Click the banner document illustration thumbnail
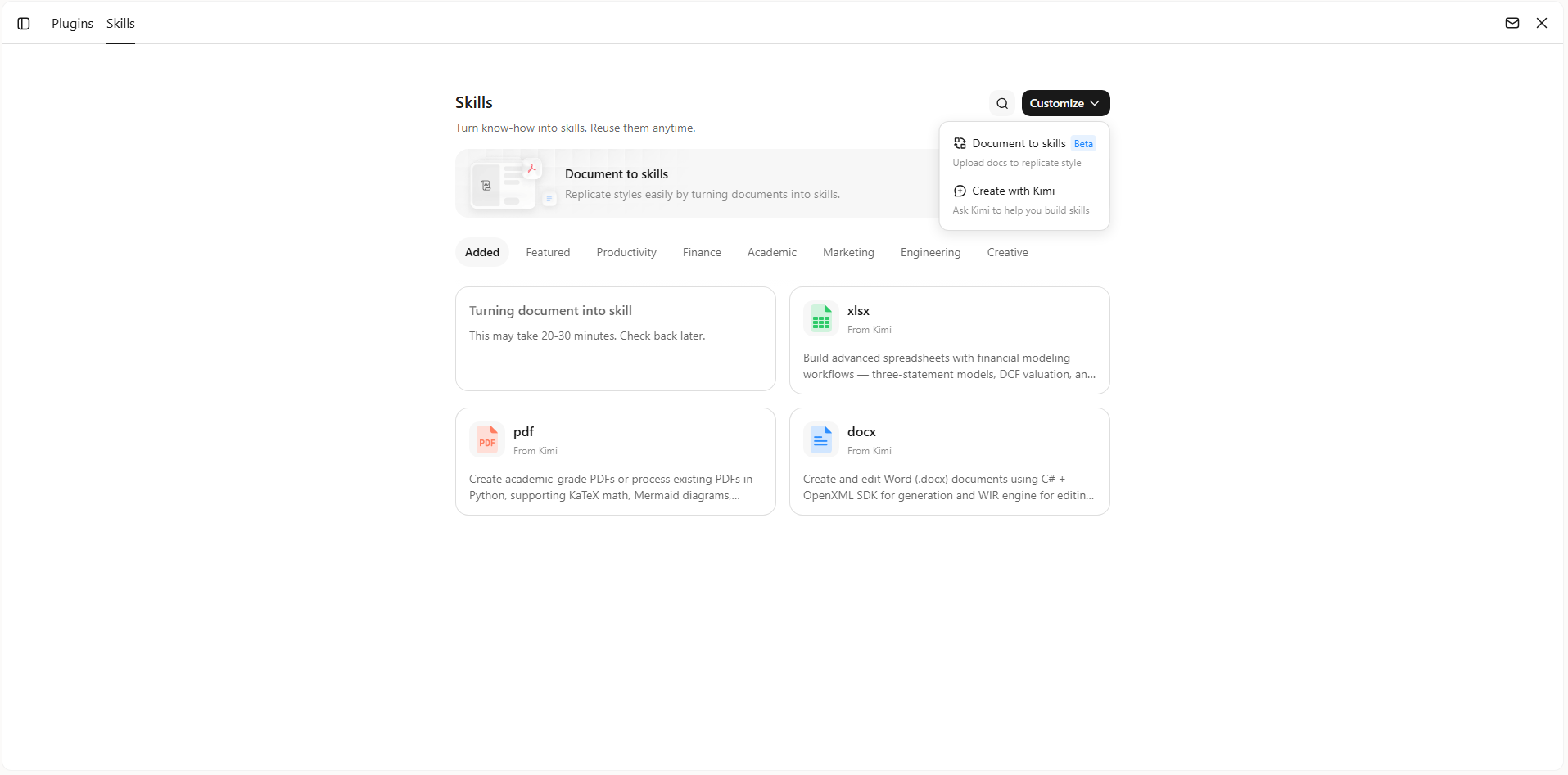This screenshot has width=1568, height=775. 510,184
